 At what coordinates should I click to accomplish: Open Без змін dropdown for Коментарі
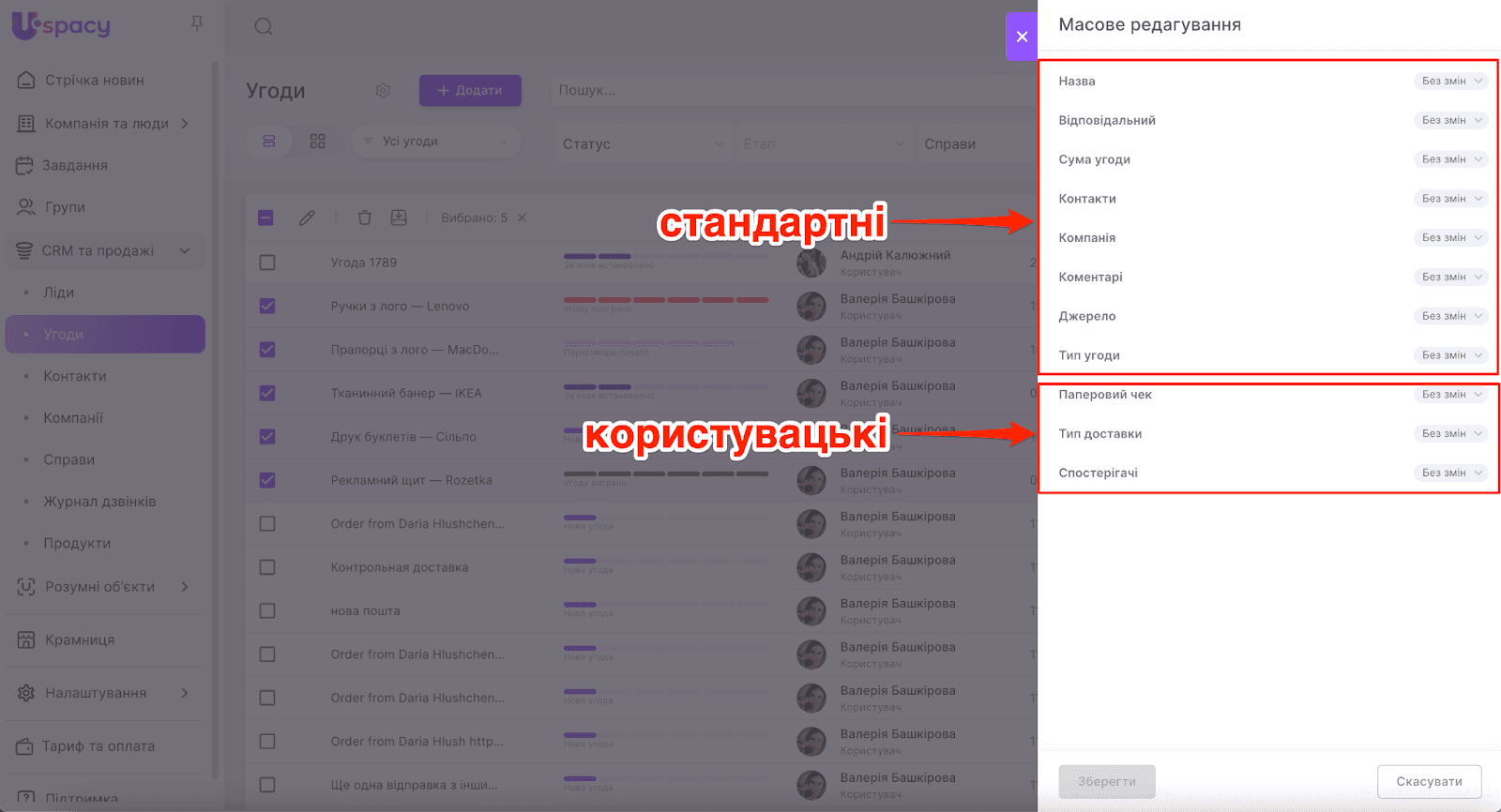(x=1450, y=278)
